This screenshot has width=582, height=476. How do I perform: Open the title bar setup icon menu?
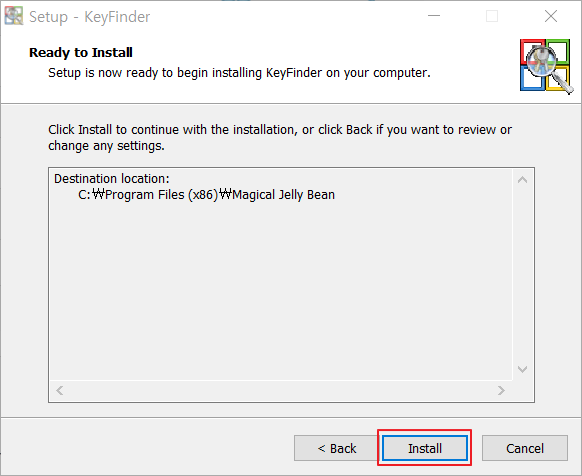click(x=14, y=16)
